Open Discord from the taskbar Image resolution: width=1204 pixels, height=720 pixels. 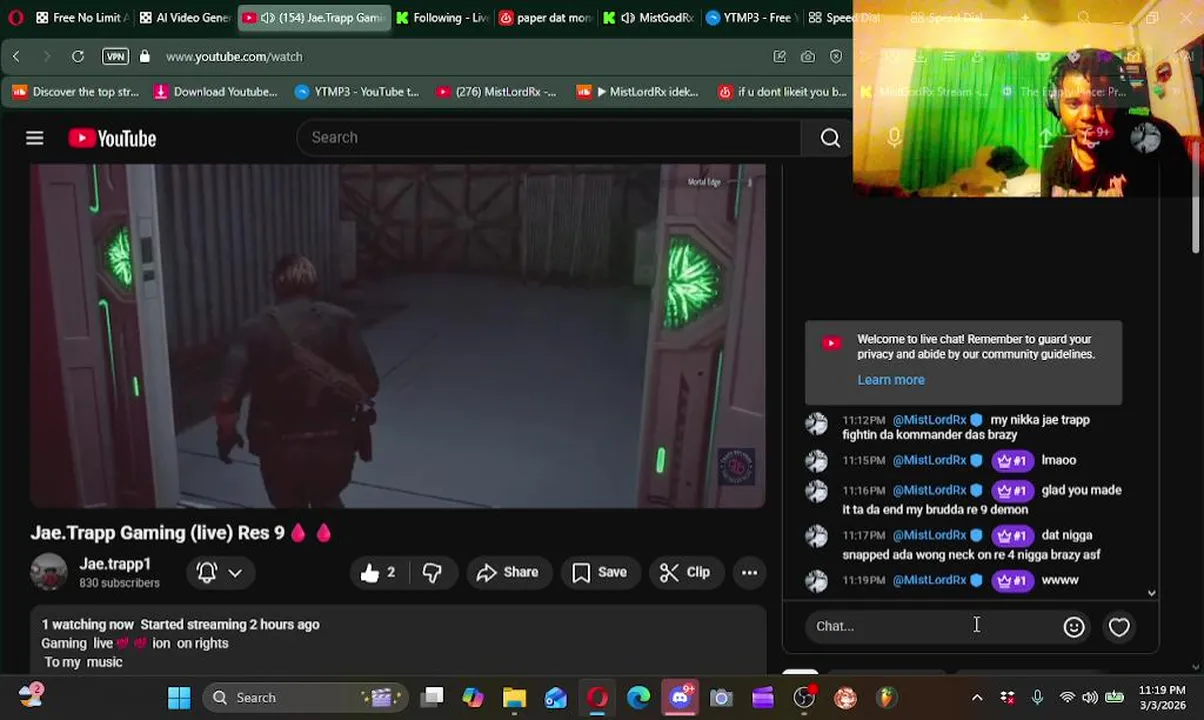(680, 698)
